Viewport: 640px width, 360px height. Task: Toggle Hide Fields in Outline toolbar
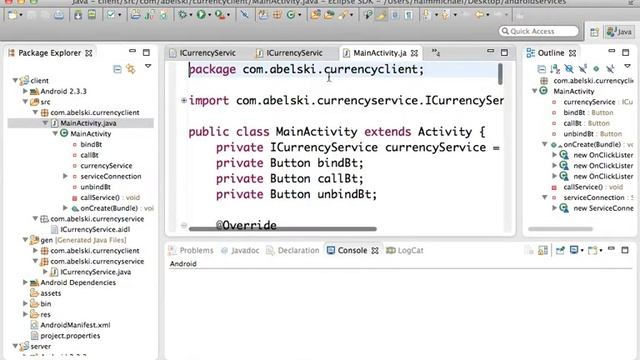click(x=569, y=69)
